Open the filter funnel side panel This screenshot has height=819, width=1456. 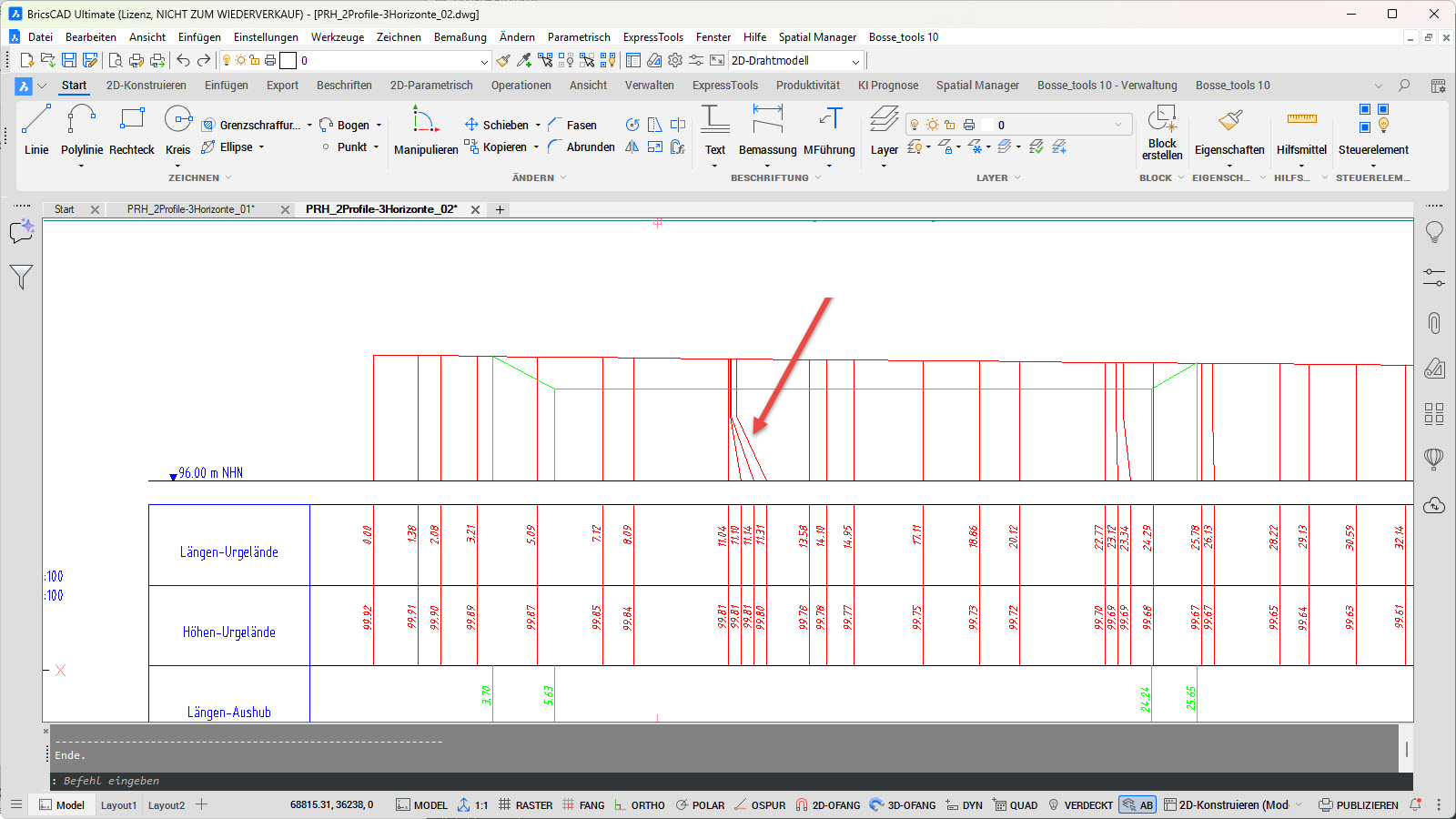tap(21, 277)
